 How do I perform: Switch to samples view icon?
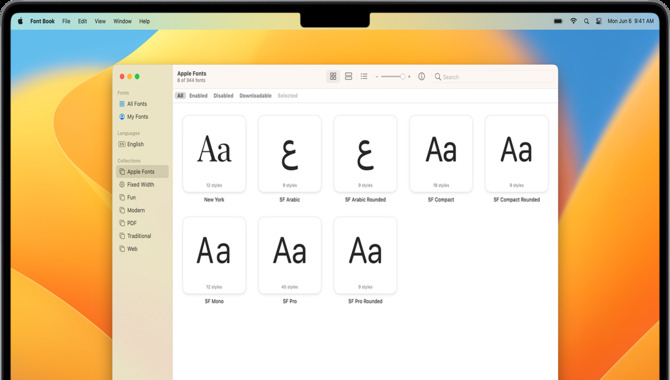(x=348, y=77)
